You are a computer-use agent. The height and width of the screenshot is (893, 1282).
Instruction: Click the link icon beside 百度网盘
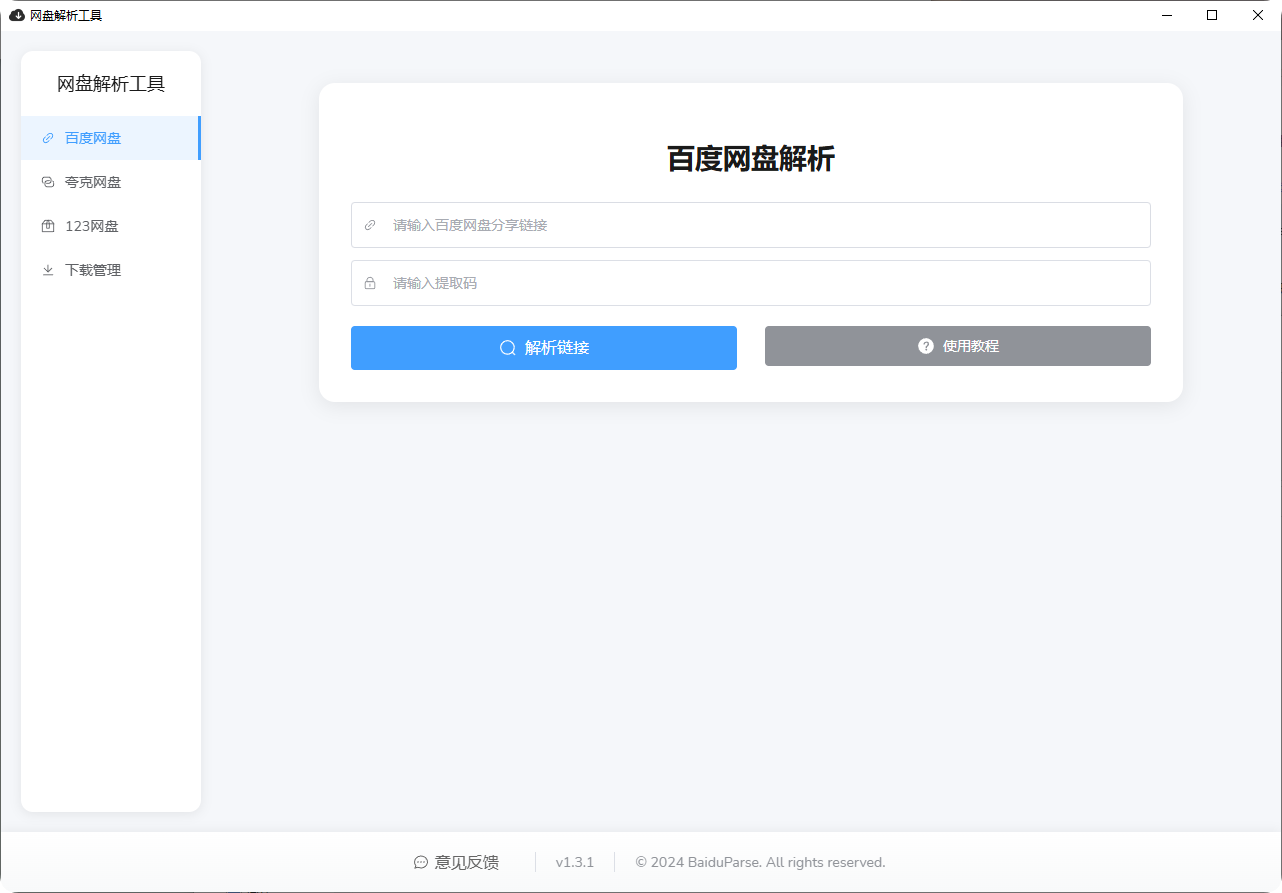pyautogui.click(x=48, y=138)
